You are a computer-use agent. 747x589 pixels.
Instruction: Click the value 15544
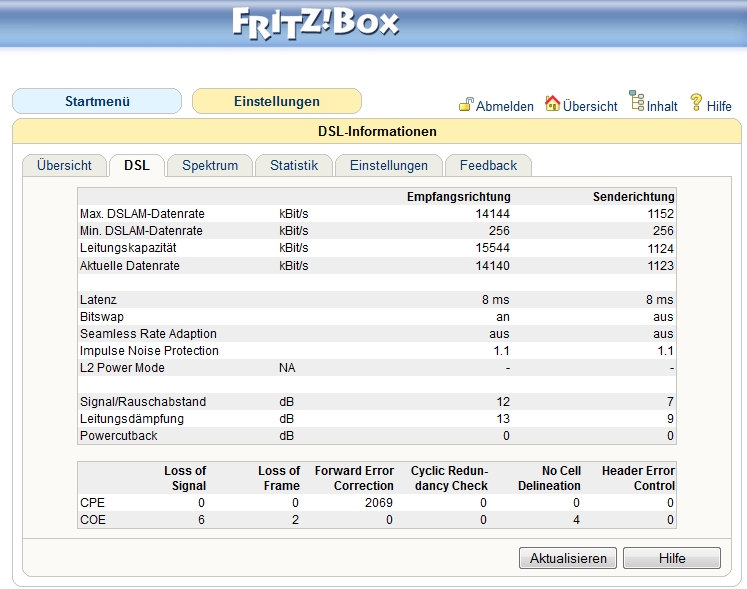(493, 248)
